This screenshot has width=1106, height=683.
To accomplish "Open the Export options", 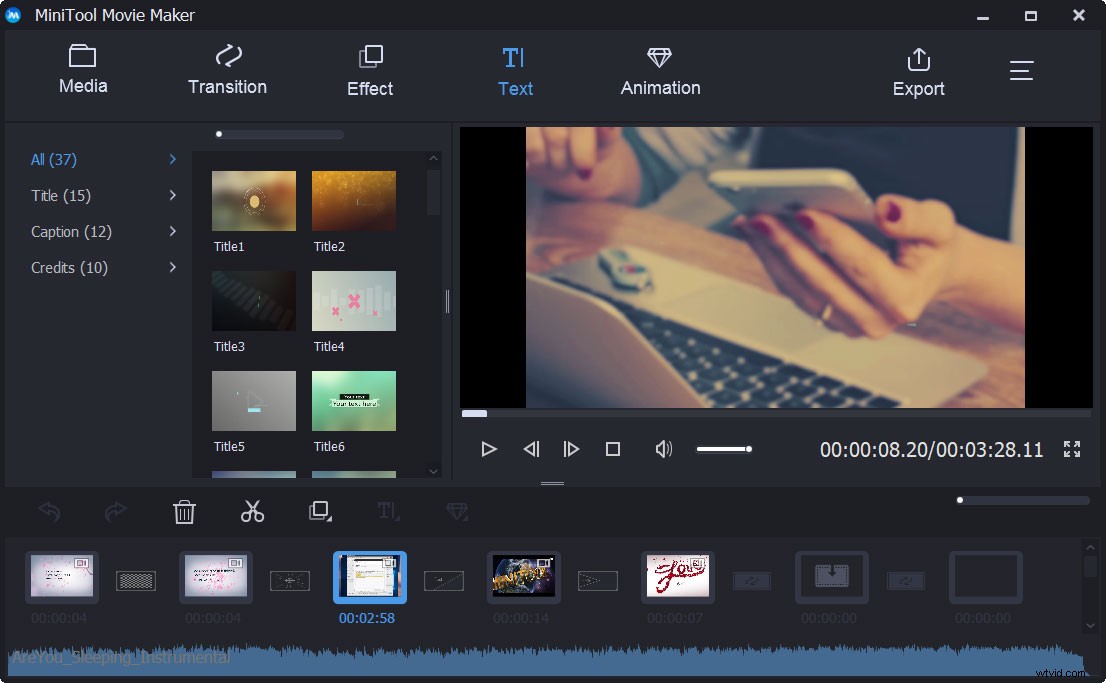I will [918, 70].
